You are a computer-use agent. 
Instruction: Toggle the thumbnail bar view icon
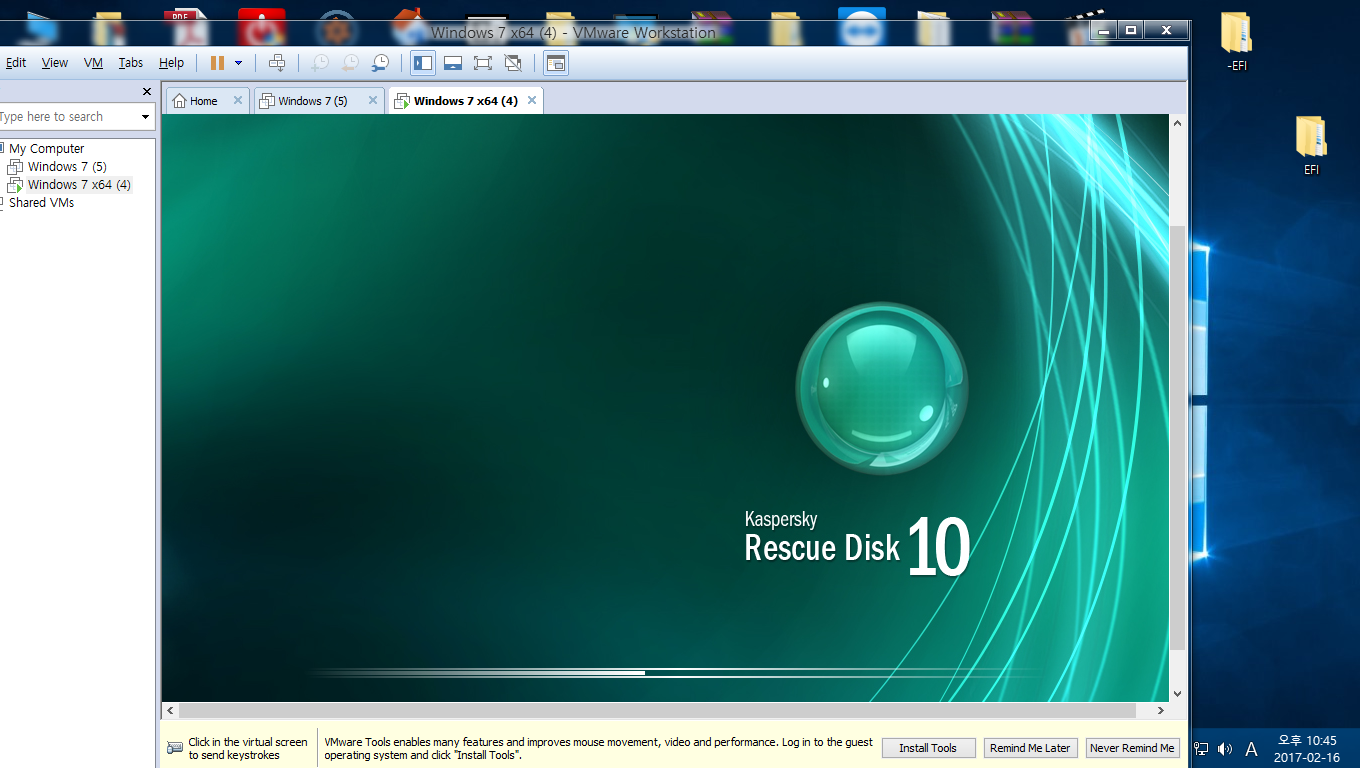click(x=453, y=63)
